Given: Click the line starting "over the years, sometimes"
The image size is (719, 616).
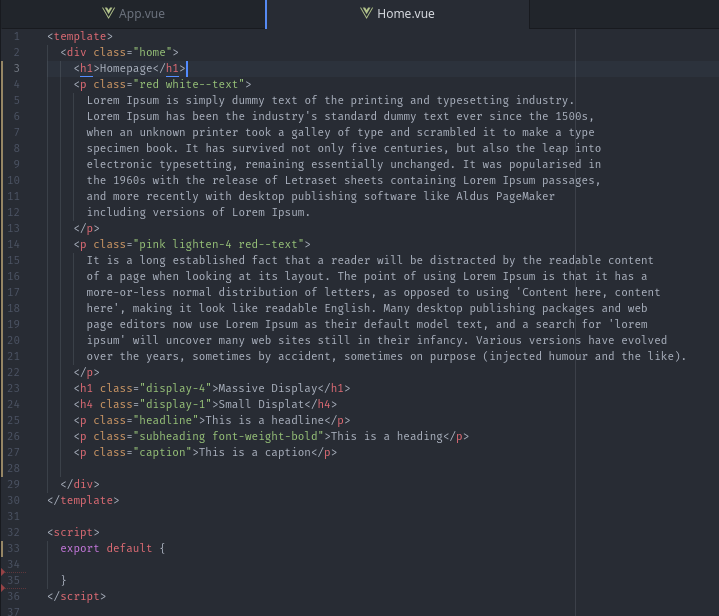Looking at the screenshot, I should [386, 356].
